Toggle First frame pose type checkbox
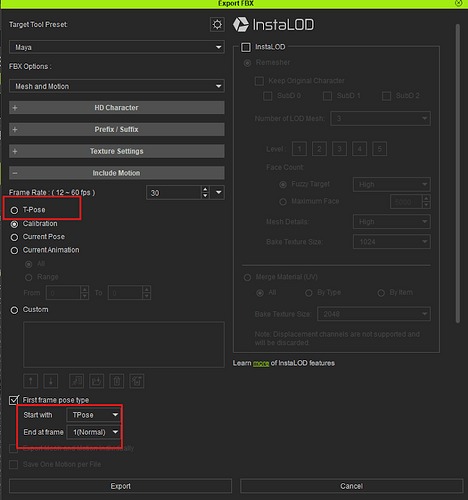Image resolution: width=468 pixels, height=500 pixels. (x=14, y=400)
